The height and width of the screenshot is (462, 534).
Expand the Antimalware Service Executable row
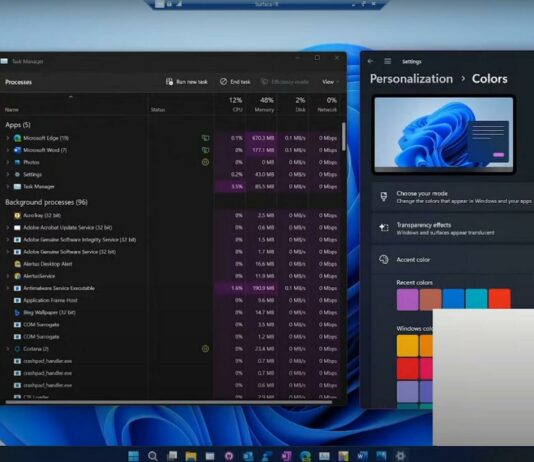pyautogui.click(x=7, y=288)
